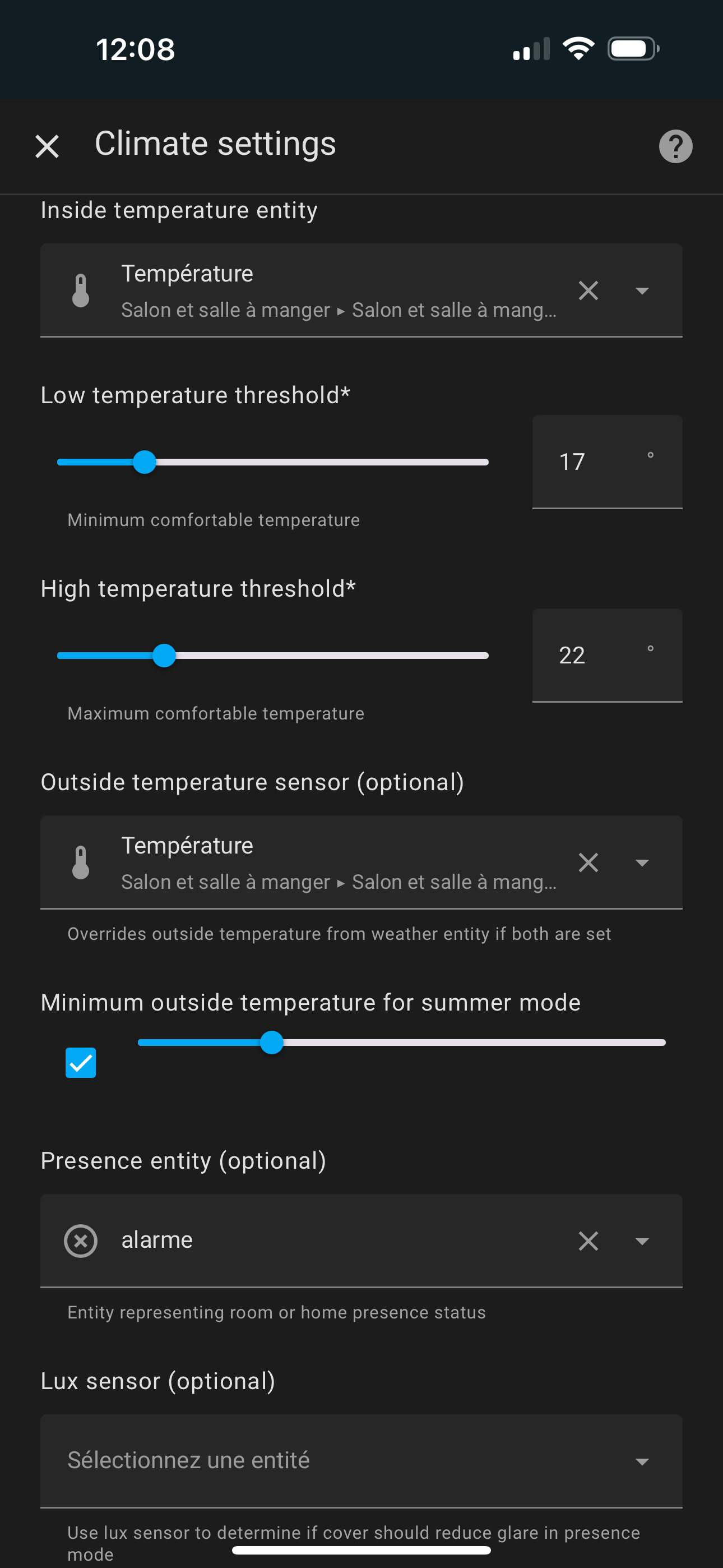This screenshot has width=723, height=1568.
Task: Click the High temperature threshold slider handle
Action: (164, 656)
